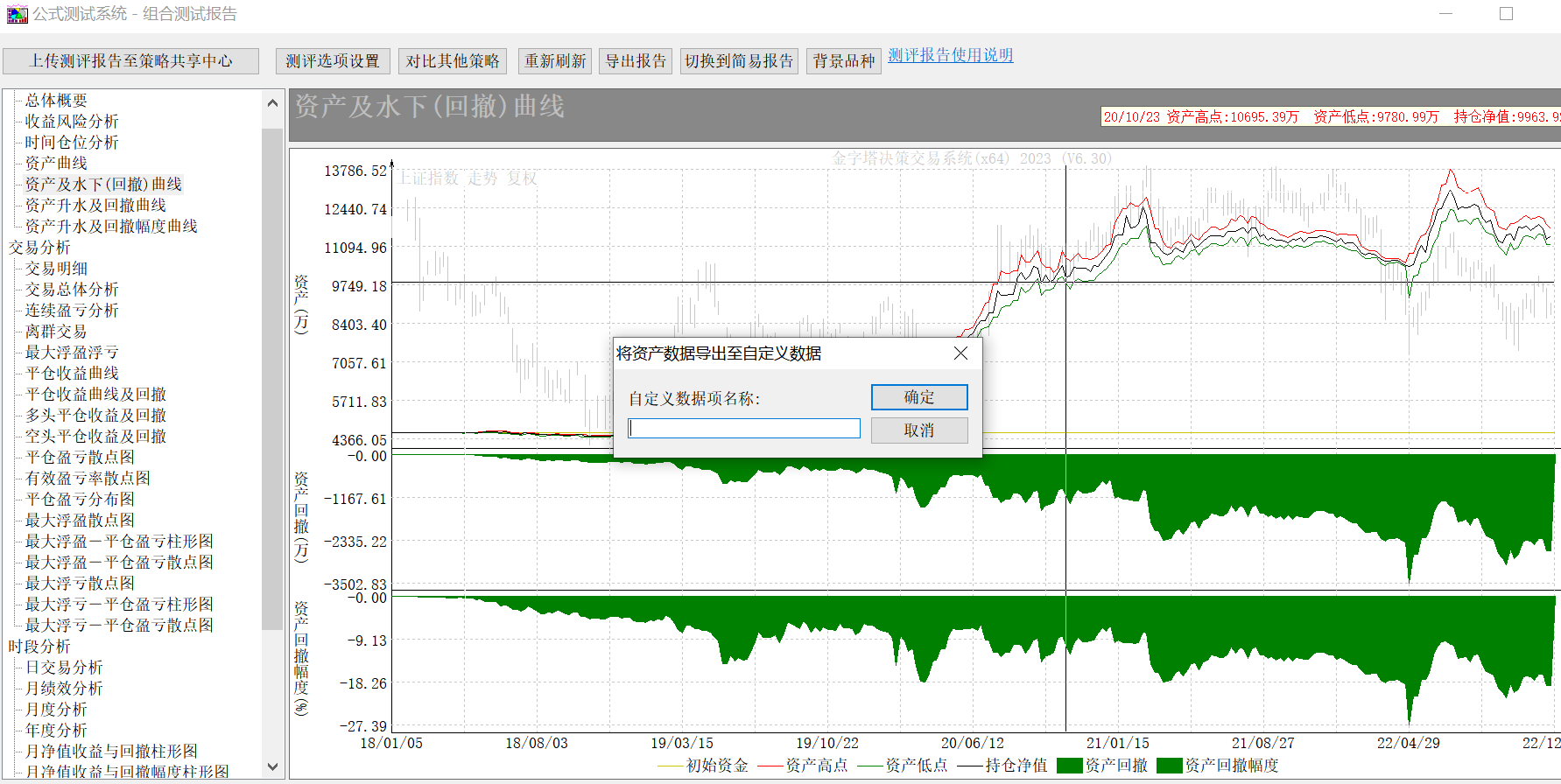Click the application icon in title bar

tap(17, 14)
